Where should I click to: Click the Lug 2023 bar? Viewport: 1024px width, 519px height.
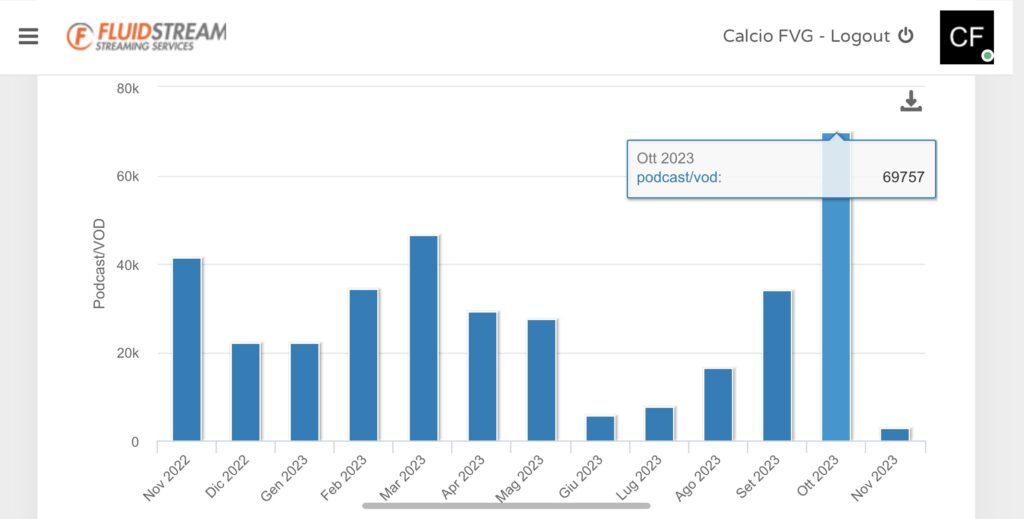coord(659,424)
